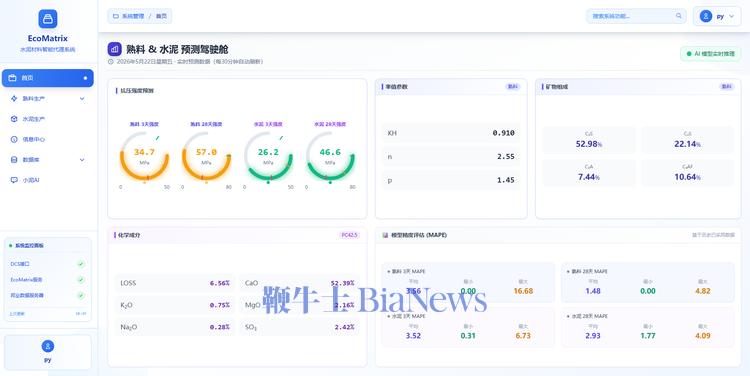
Task: Click the AI 模型实时推理 status badge
Action: (710, 54)
